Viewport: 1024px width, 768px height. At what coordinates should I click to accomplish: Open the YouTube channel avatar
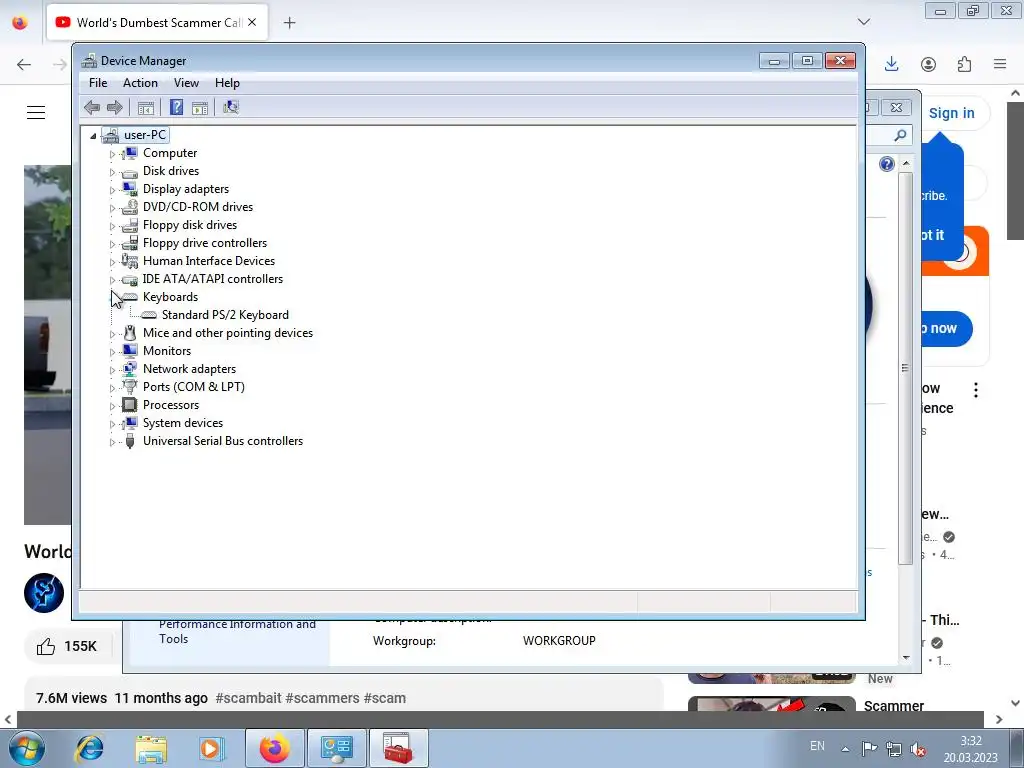click(44, 593)
